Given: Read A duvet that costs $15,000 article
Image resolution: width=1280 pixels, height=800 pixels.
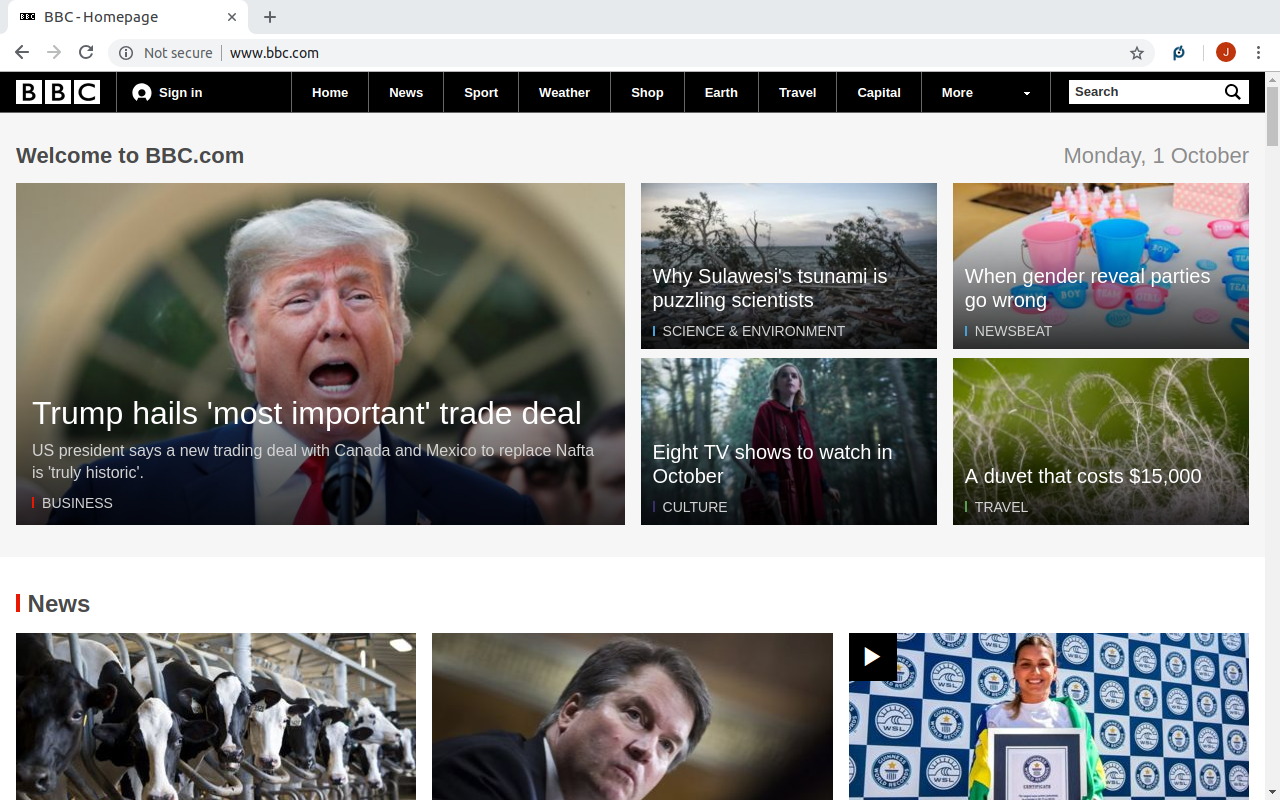Looking at the screenshot, I should tap(1083, 476).
